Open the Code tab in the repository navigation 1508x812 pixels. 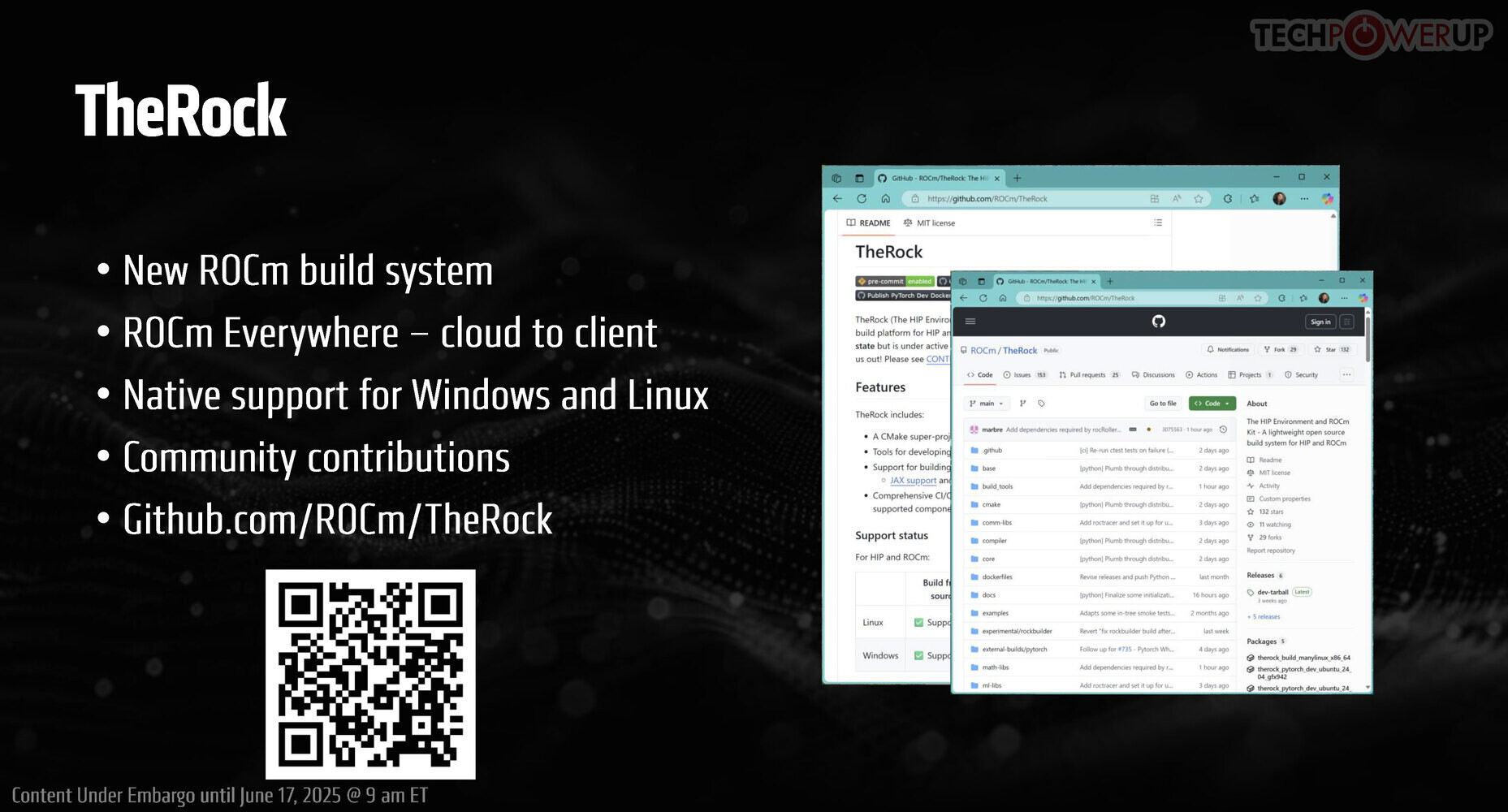tap(980, 375)
